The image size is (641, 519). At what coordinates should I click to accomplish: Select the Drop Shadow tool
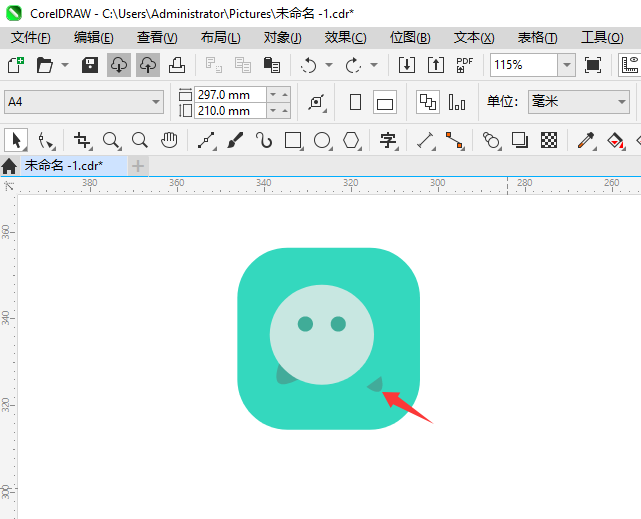pos(520,141)
